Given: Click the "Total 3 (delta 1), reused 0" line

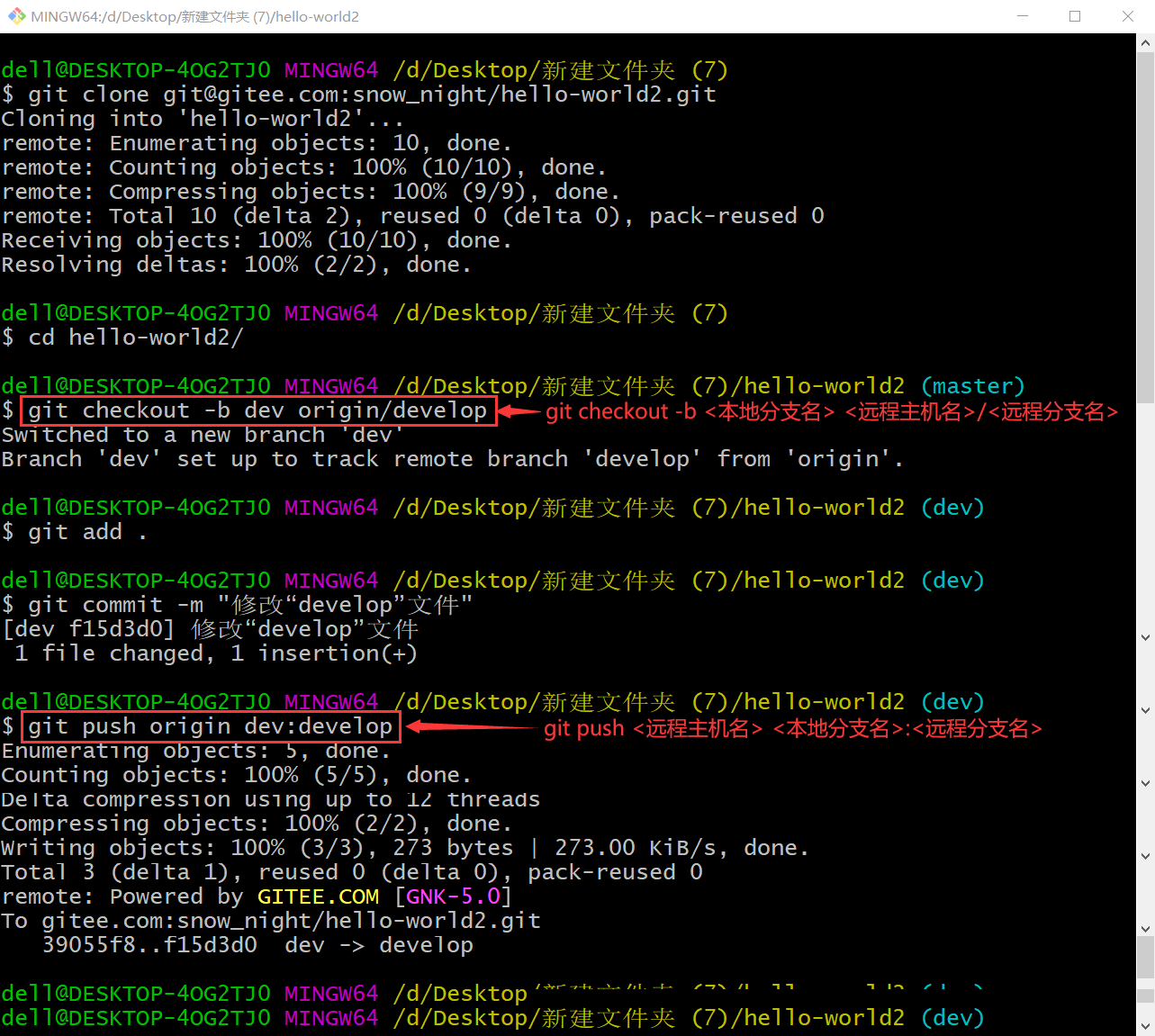Looking at the screenshot, I should [352, 872].
